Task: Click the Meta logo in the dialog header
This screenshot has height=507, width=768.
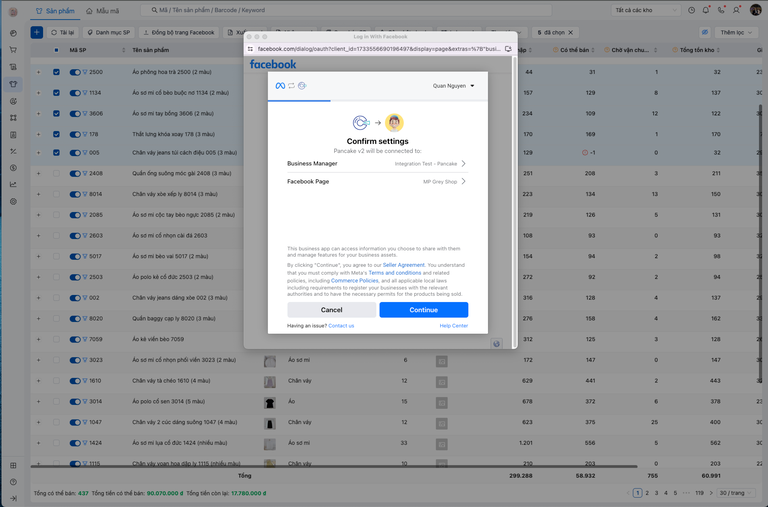Action: (x=280, y=86)
